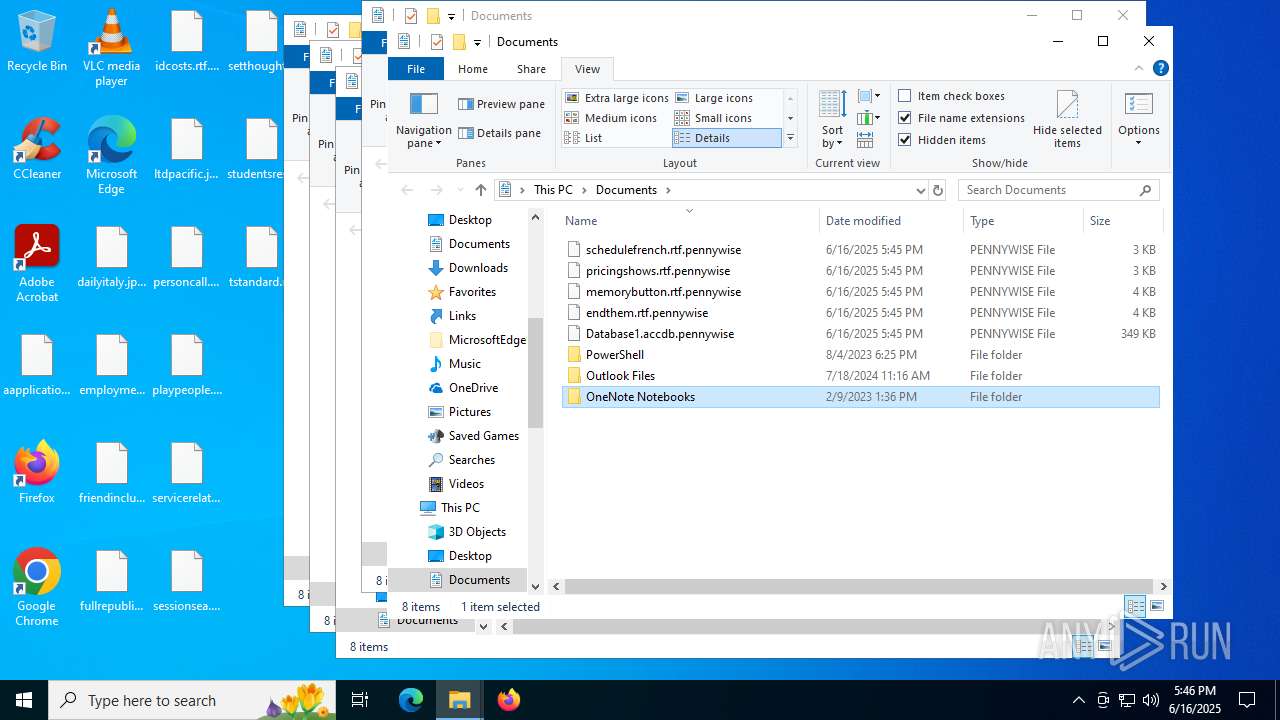This screenshot has height=720, width=1280.
Task: Click the horizontal scrollbar of file list
Action: click(x=860, y=587)
